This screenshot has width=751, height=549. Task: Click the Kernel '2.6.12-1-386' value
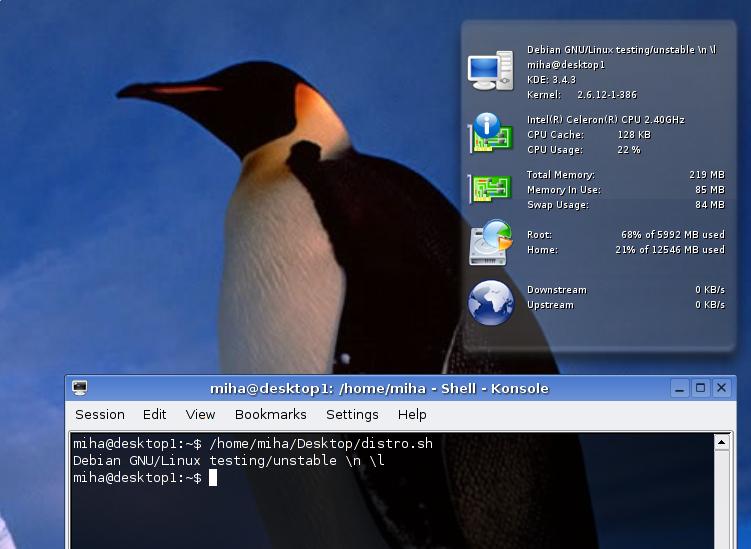(607, 95)
